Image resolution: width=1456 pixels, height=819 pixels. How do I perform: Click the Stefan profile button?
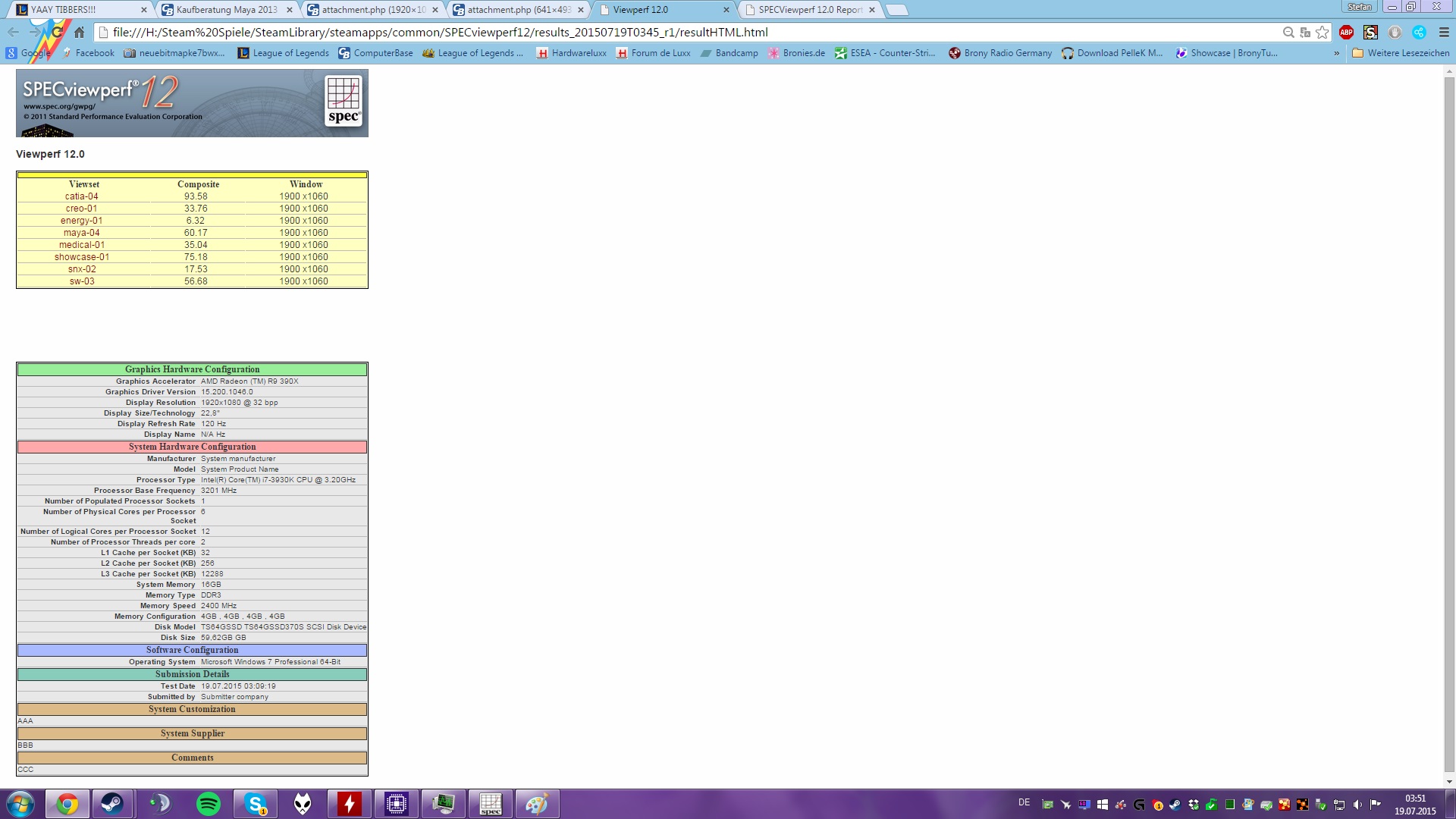pos(1360,7)
